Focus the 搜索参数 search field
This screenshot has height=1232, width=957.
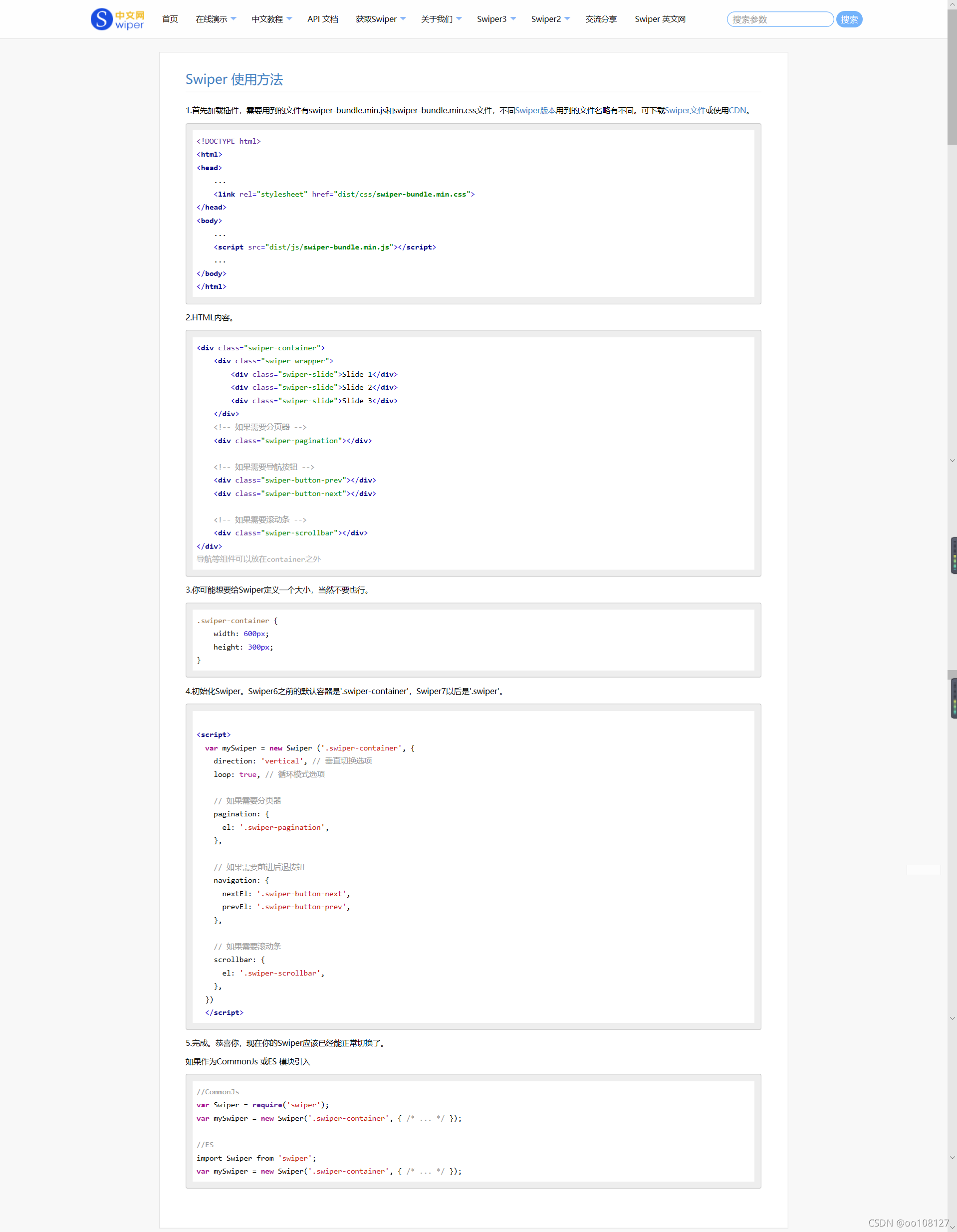pyautogui.click(x=780, y=19)
